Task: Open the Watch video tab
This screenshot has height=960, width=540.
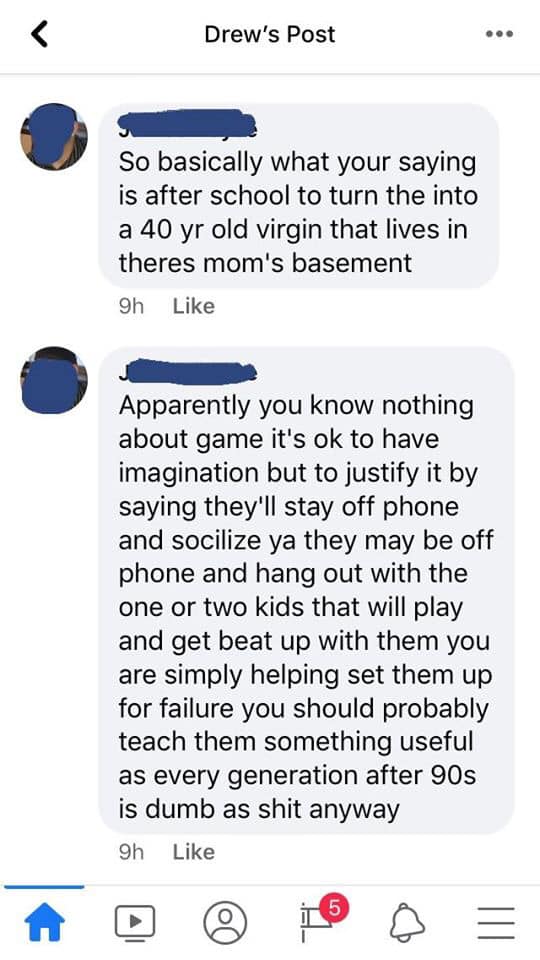Action: (135, 921)
